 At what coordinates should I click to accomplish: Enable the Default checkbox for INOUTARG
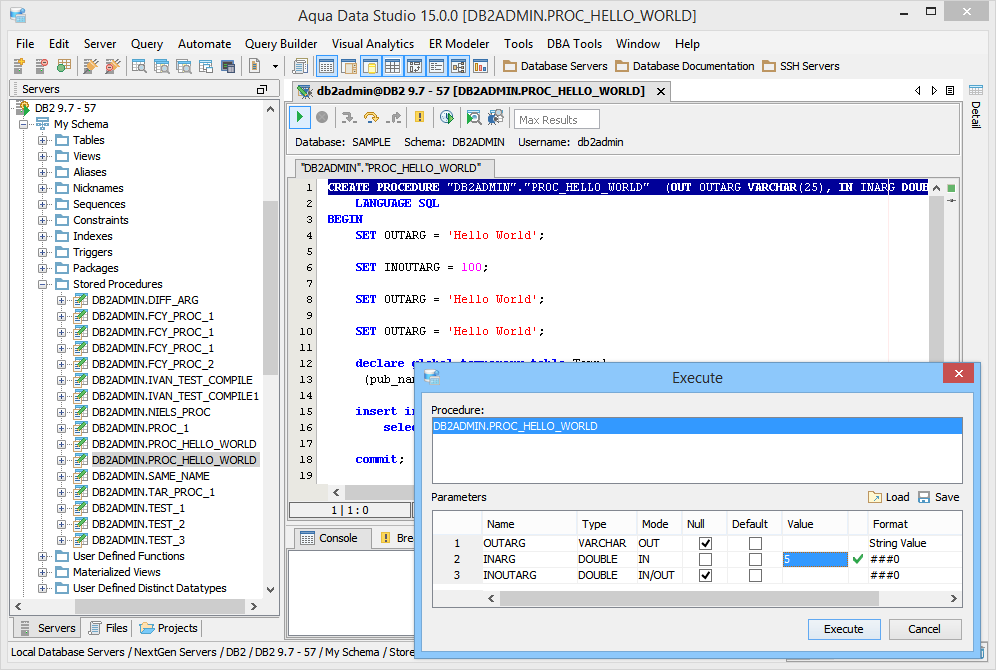click(x=755, y=575)
